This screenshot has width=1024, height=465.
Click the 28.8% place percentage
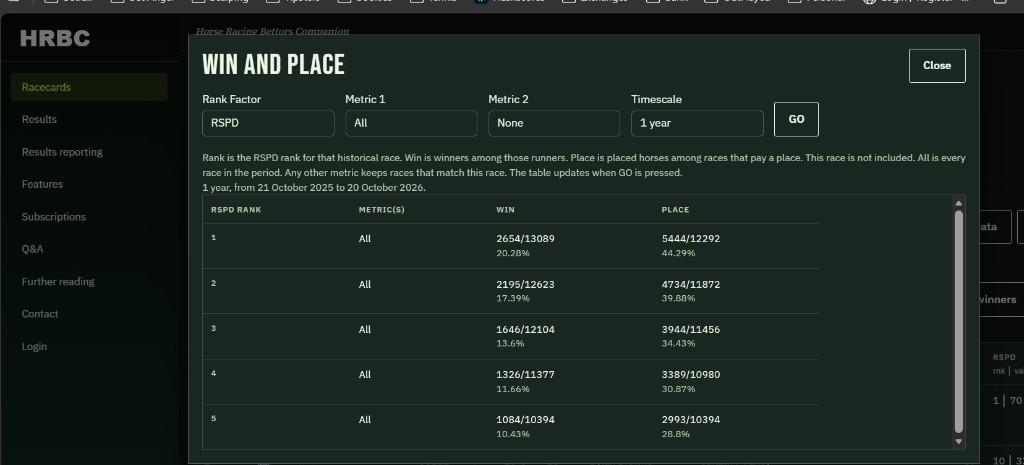click(x=675, y=434)
